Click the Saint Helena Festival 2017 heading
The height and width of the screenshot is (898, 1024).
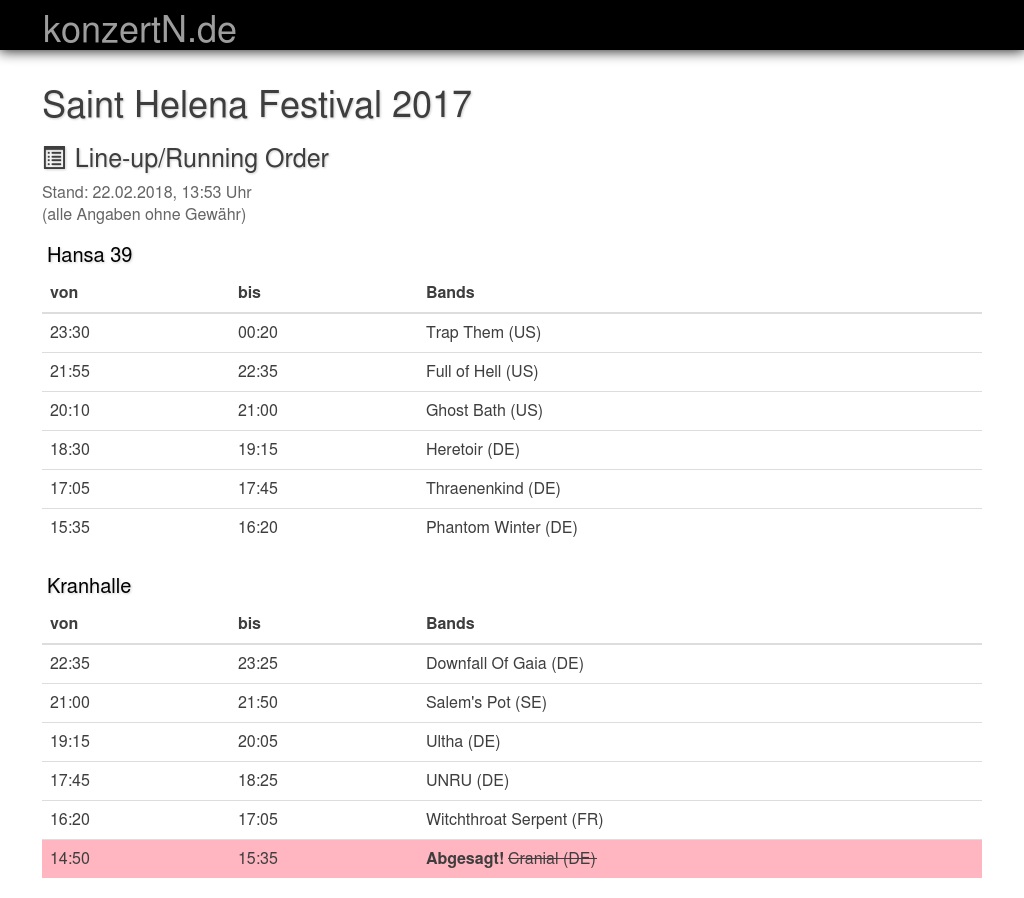coord(257,104)
